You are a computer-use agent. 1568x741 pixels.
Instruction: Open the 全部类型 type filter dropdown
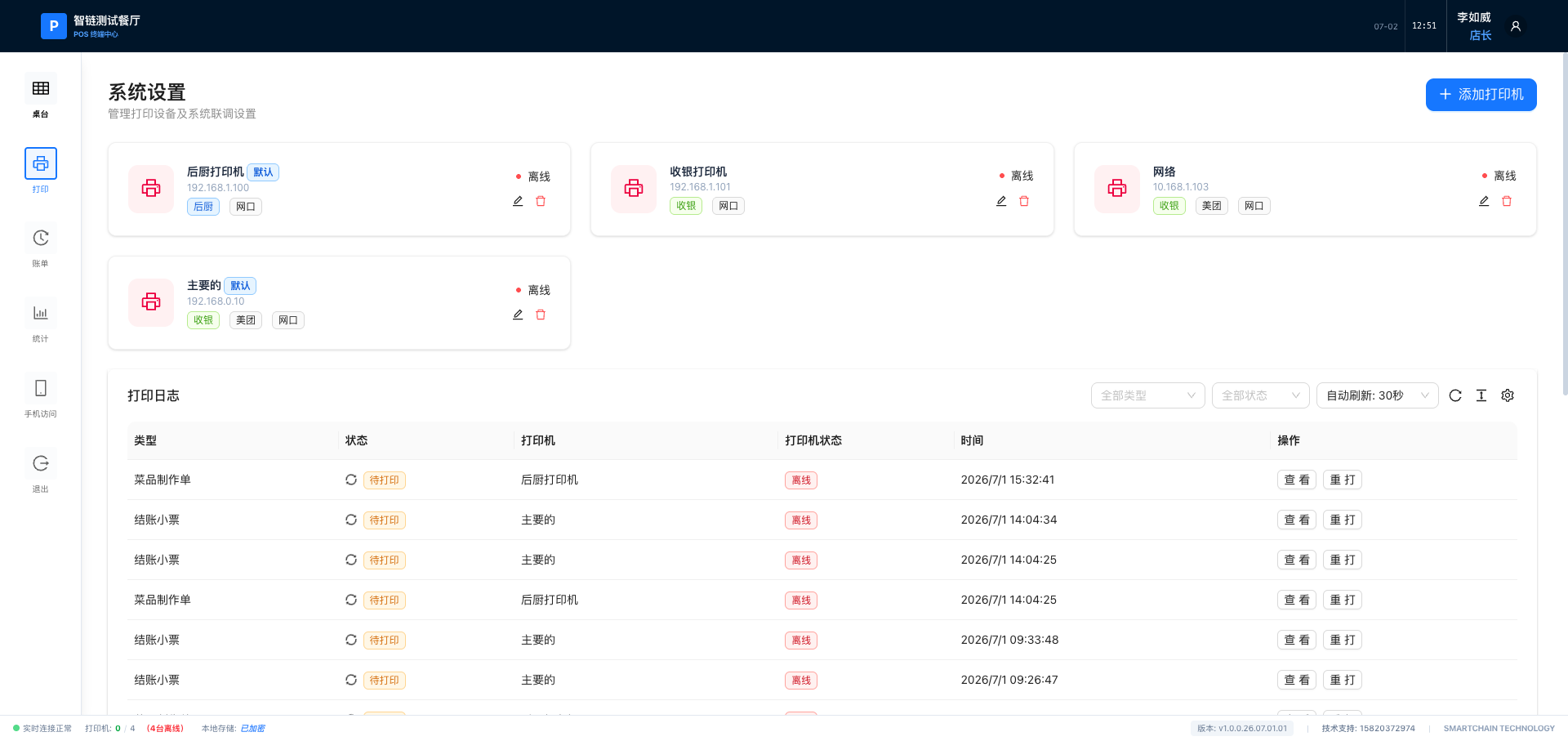(x=1148, y=395)
